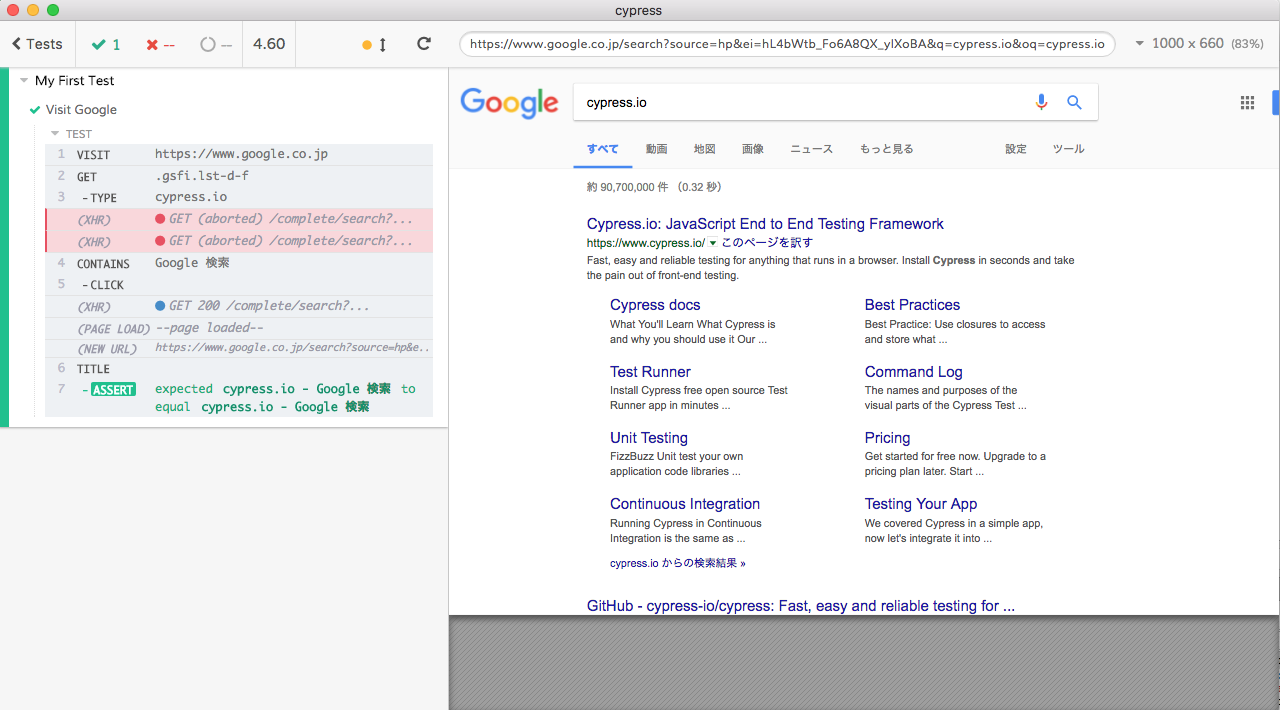
Task: Go back to the Tests list
Action: [37, 44]
